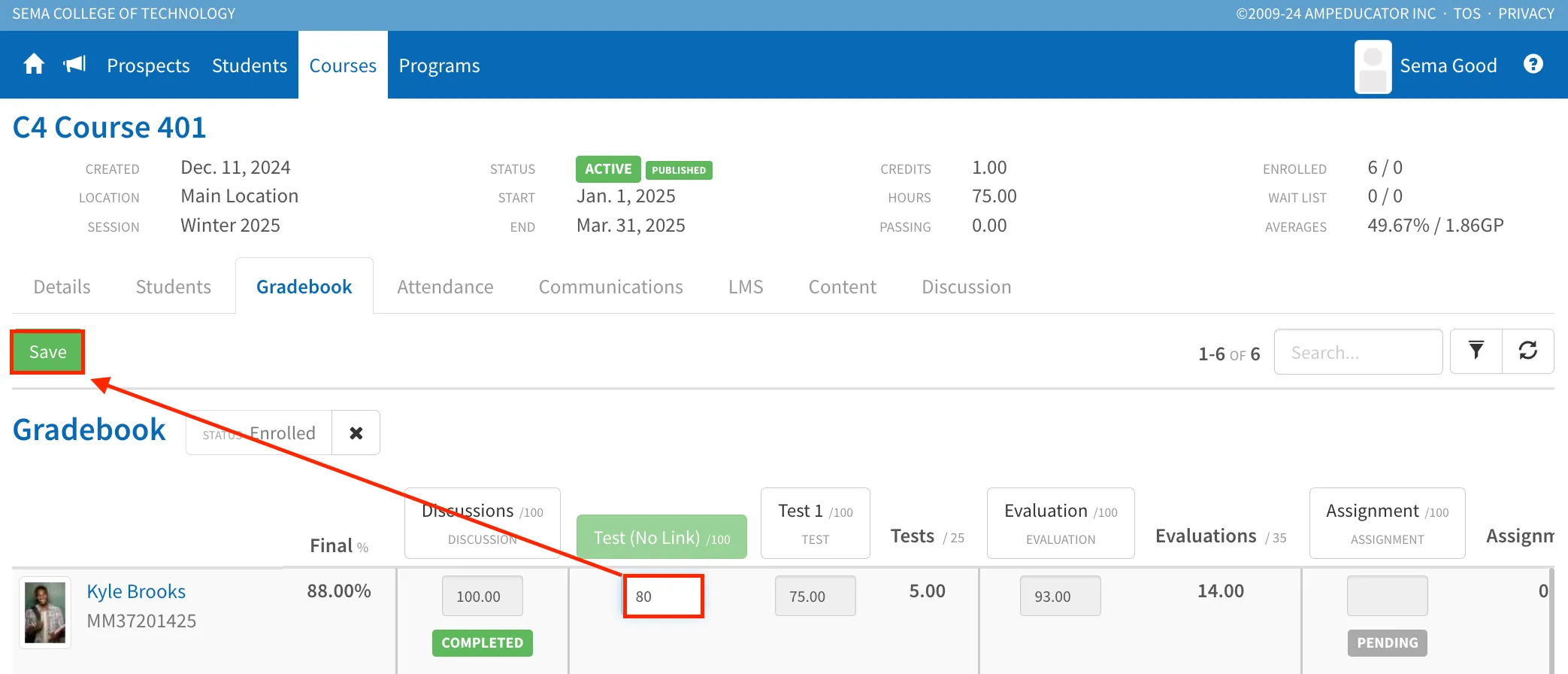Click the Status Enrolled filter chip

click(259, 433)
